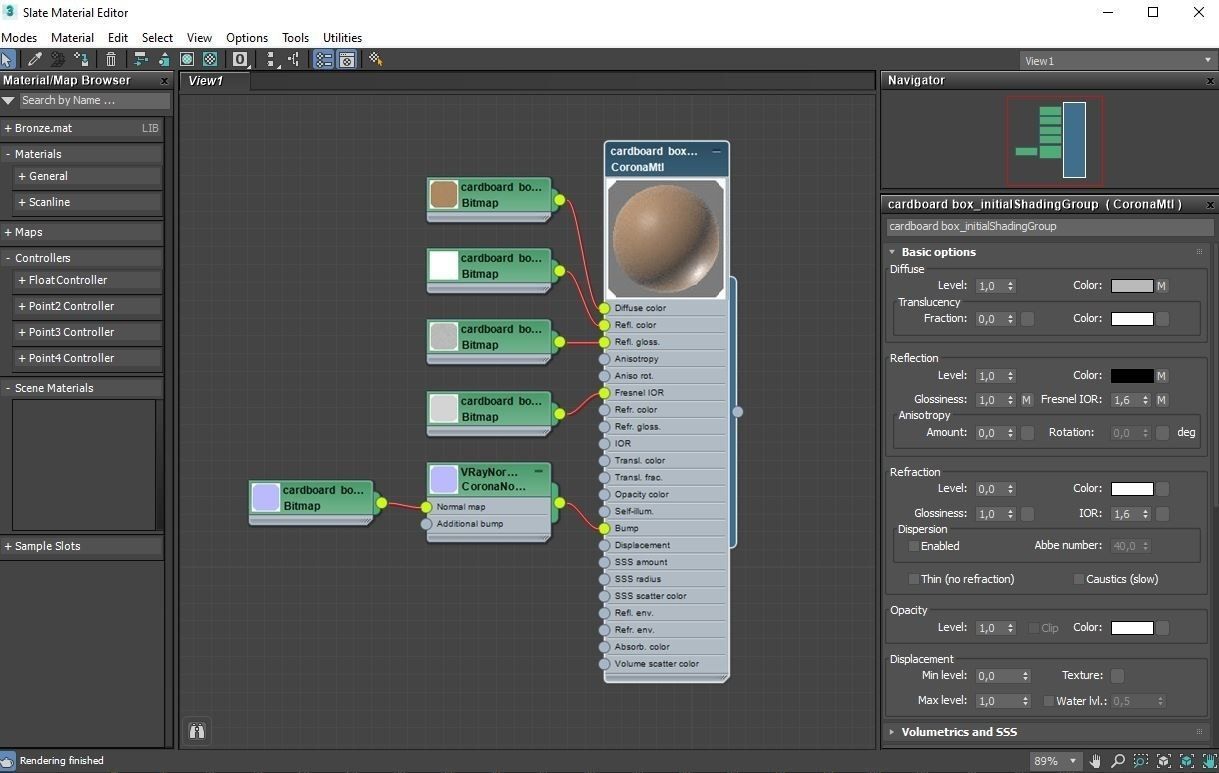
Task: Expand General materials subgroup
Action: point(21,176)
